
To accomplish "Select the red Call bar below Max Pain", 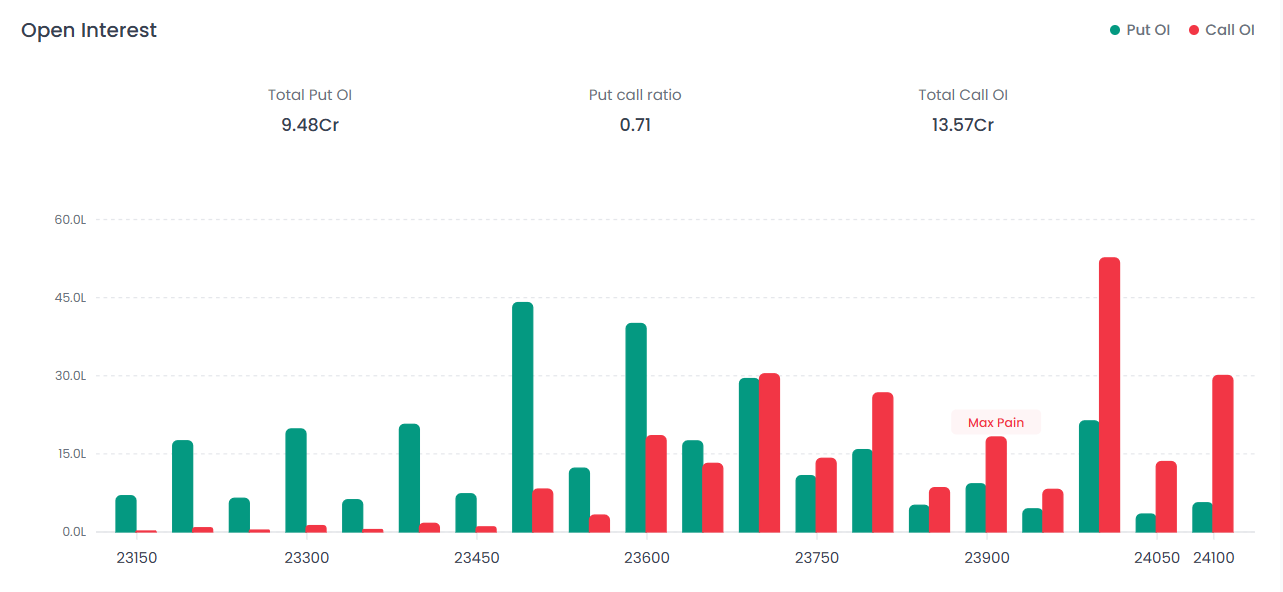I will [x=996, y=484].
